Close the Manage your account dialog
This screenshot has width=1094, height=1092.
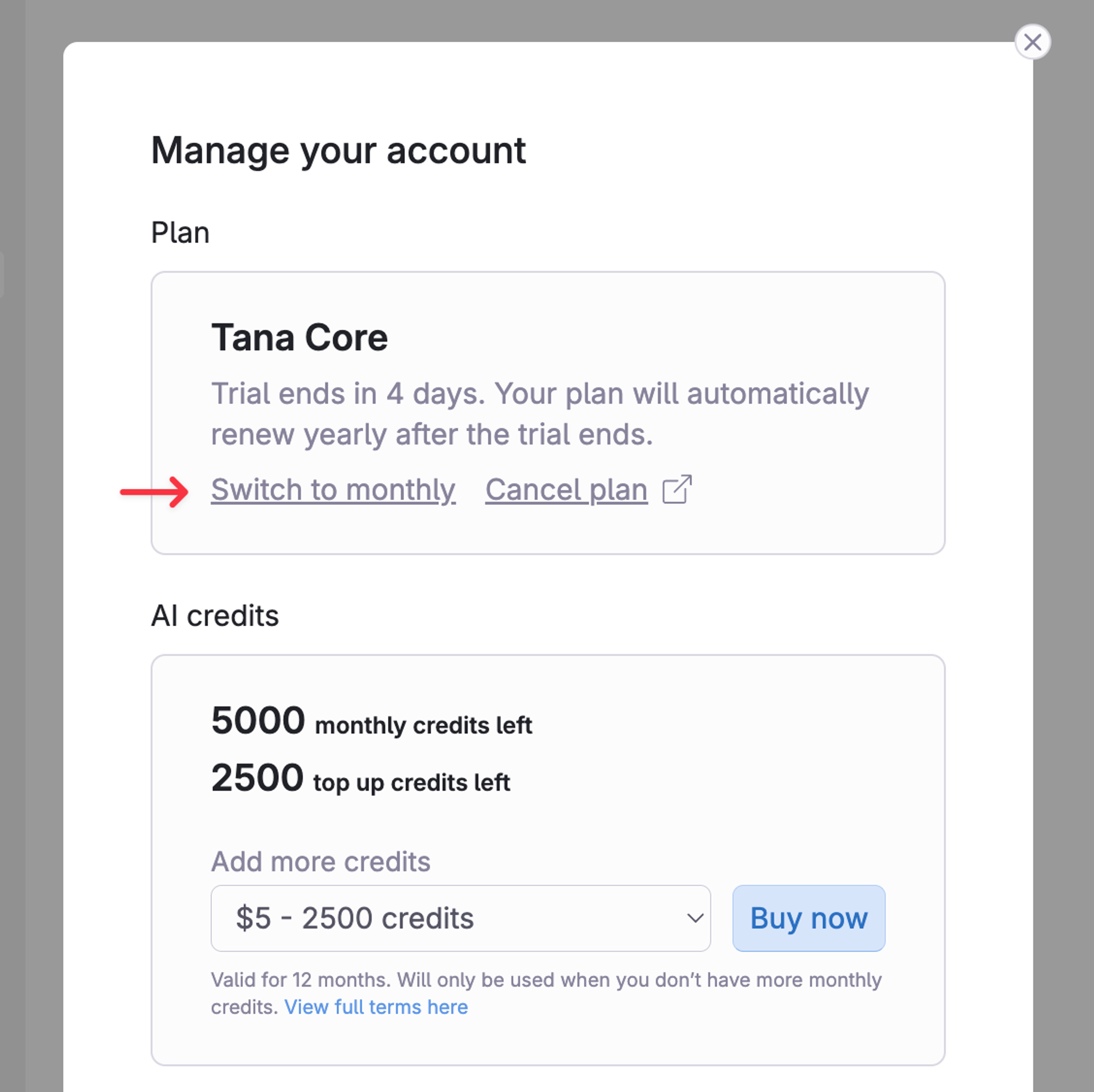tap(1032, 42)
